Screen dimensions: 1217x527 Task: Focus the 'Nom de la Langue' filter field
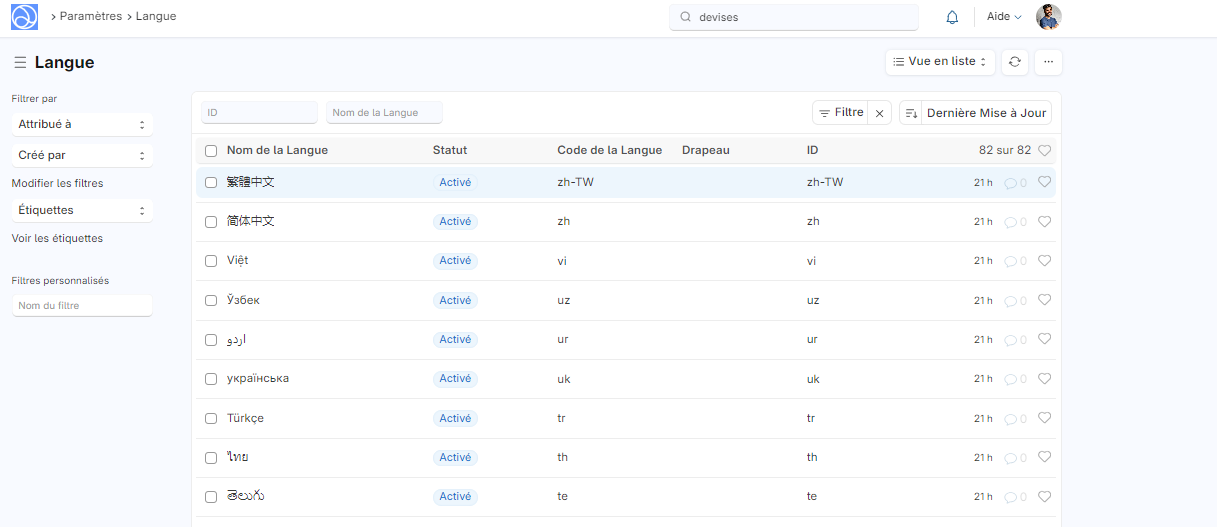384,113
